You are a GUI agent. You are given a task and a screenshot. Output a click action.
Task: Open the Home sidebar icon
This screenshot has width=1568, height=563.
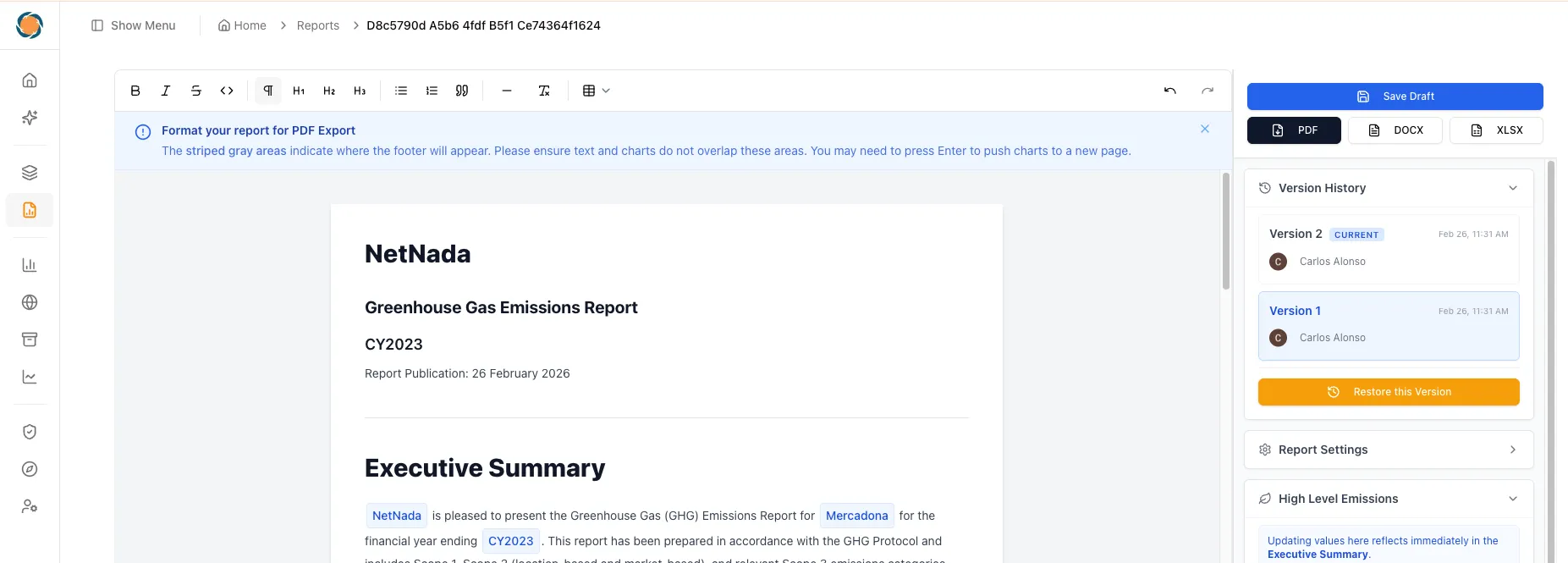[x=30, y=80]
